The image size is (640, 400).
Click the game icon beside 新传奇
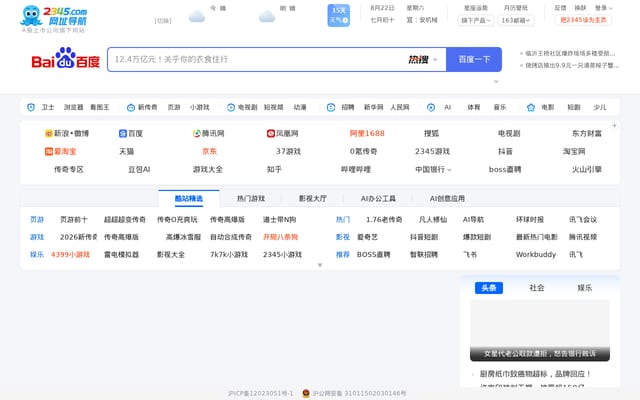click(x=131, y=107)
